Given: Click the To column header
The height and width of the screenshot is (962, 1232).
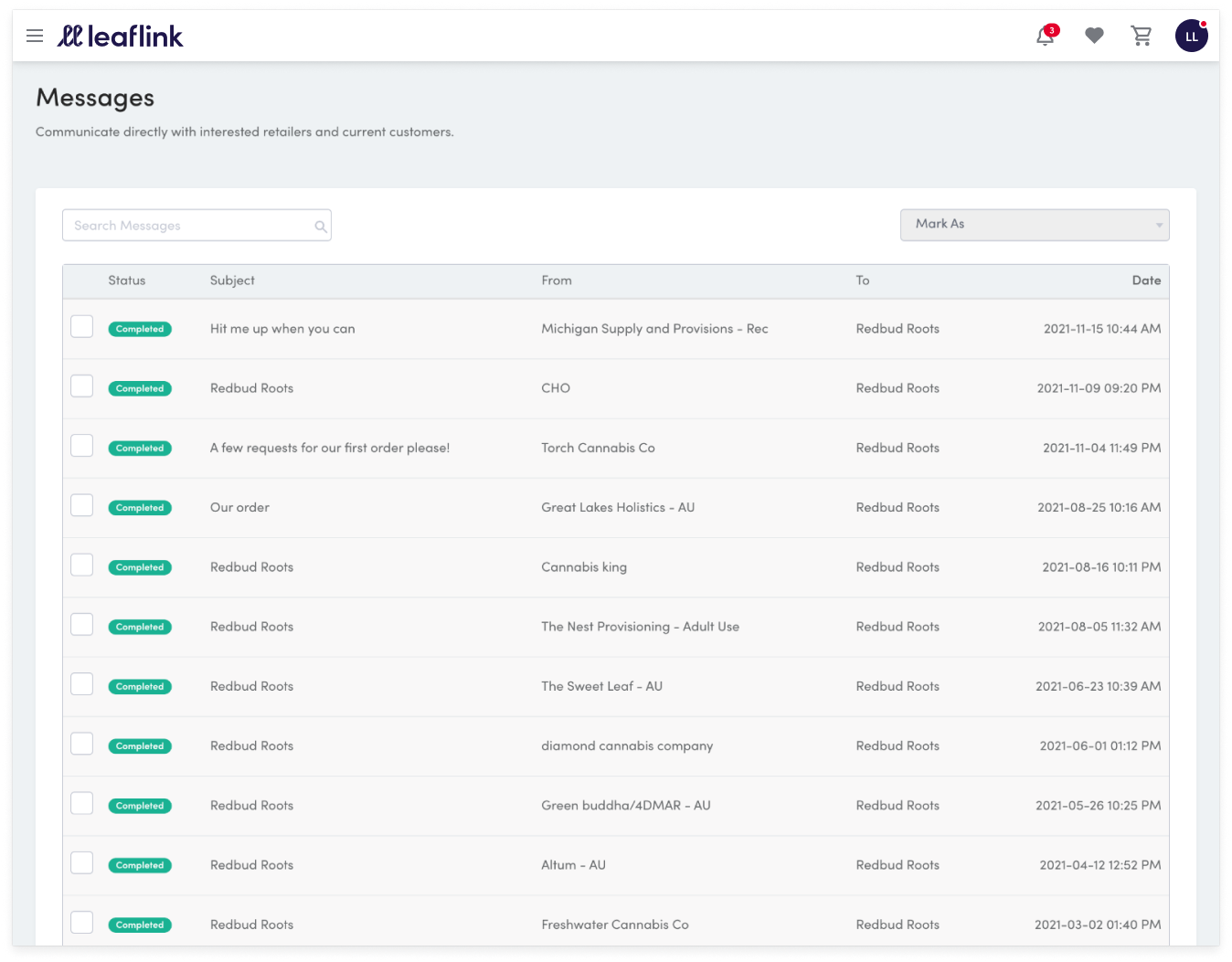Looking at the screenshot, I should click(863, 280).
